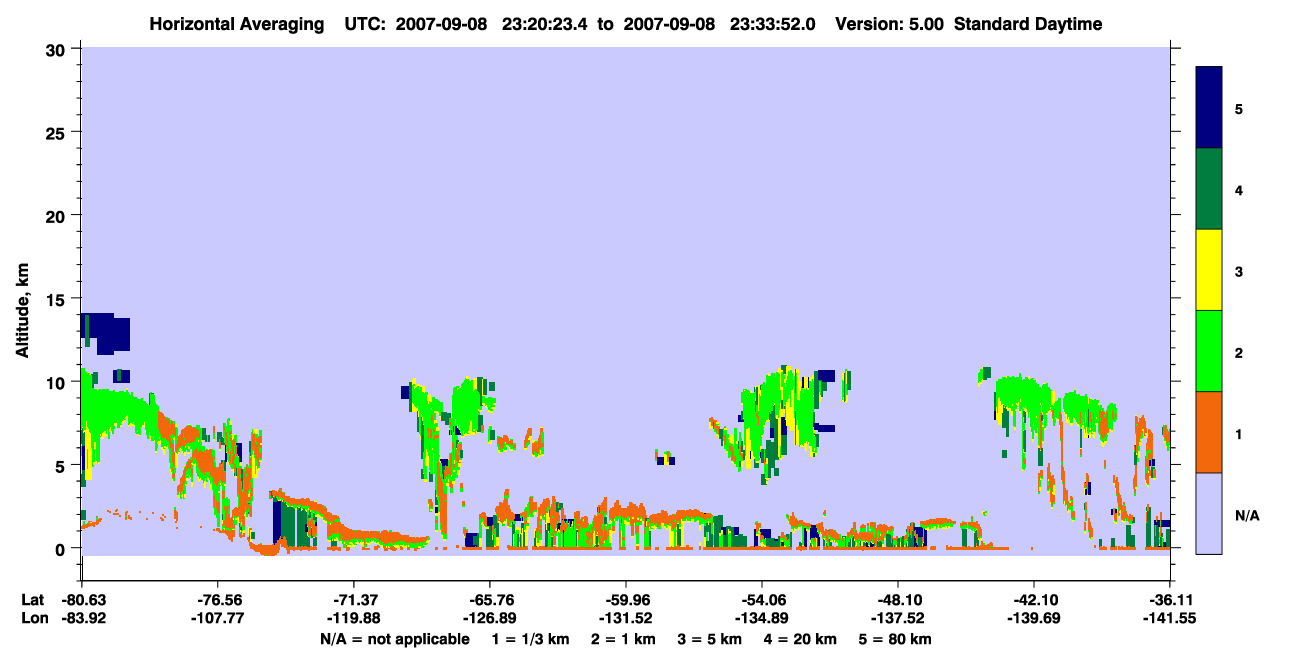Click the longitude value -139.69
This screenshot has height=667, width=1300.
pyautogui.click(x=1034, y=618)
